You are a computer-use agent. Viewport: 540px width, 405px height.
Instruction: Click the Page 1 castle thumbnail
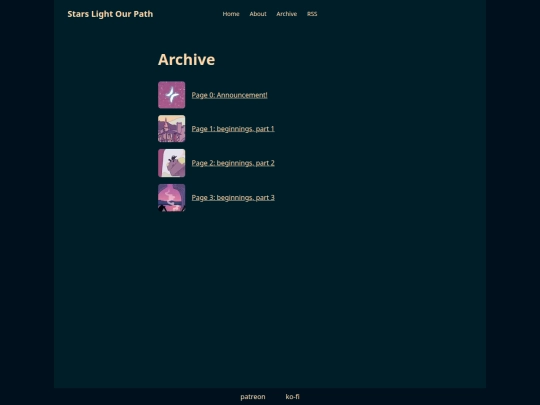[172, 128]
